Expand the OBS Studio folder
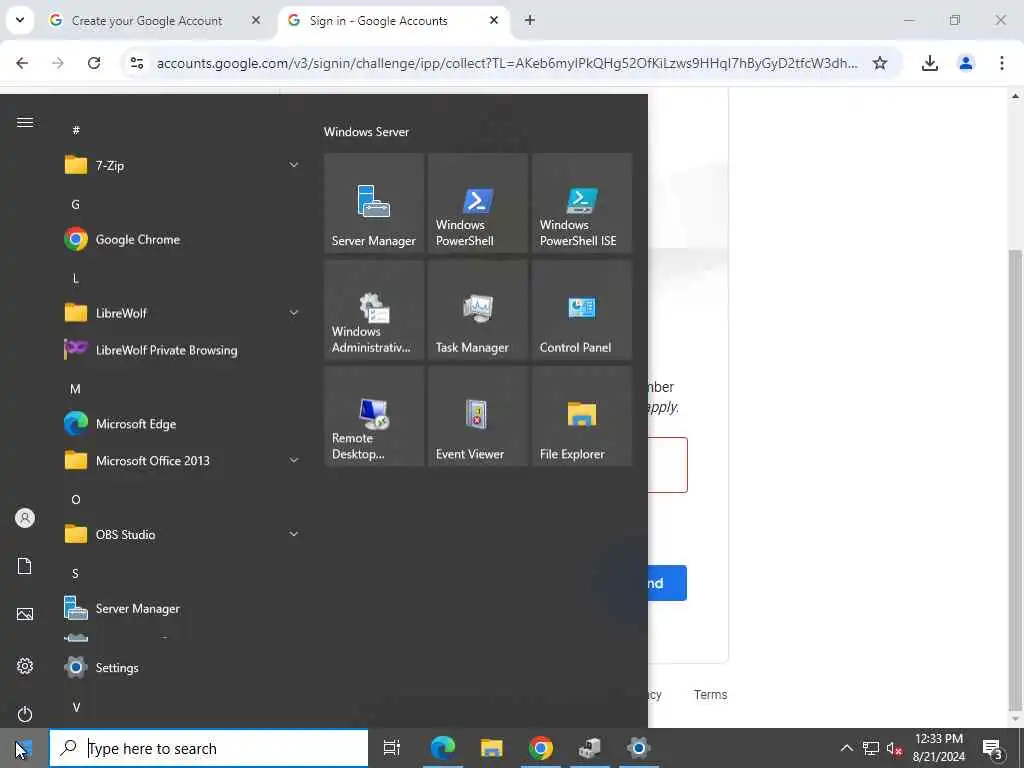This screenshot has width=1024, height=768. click(182, 534)
